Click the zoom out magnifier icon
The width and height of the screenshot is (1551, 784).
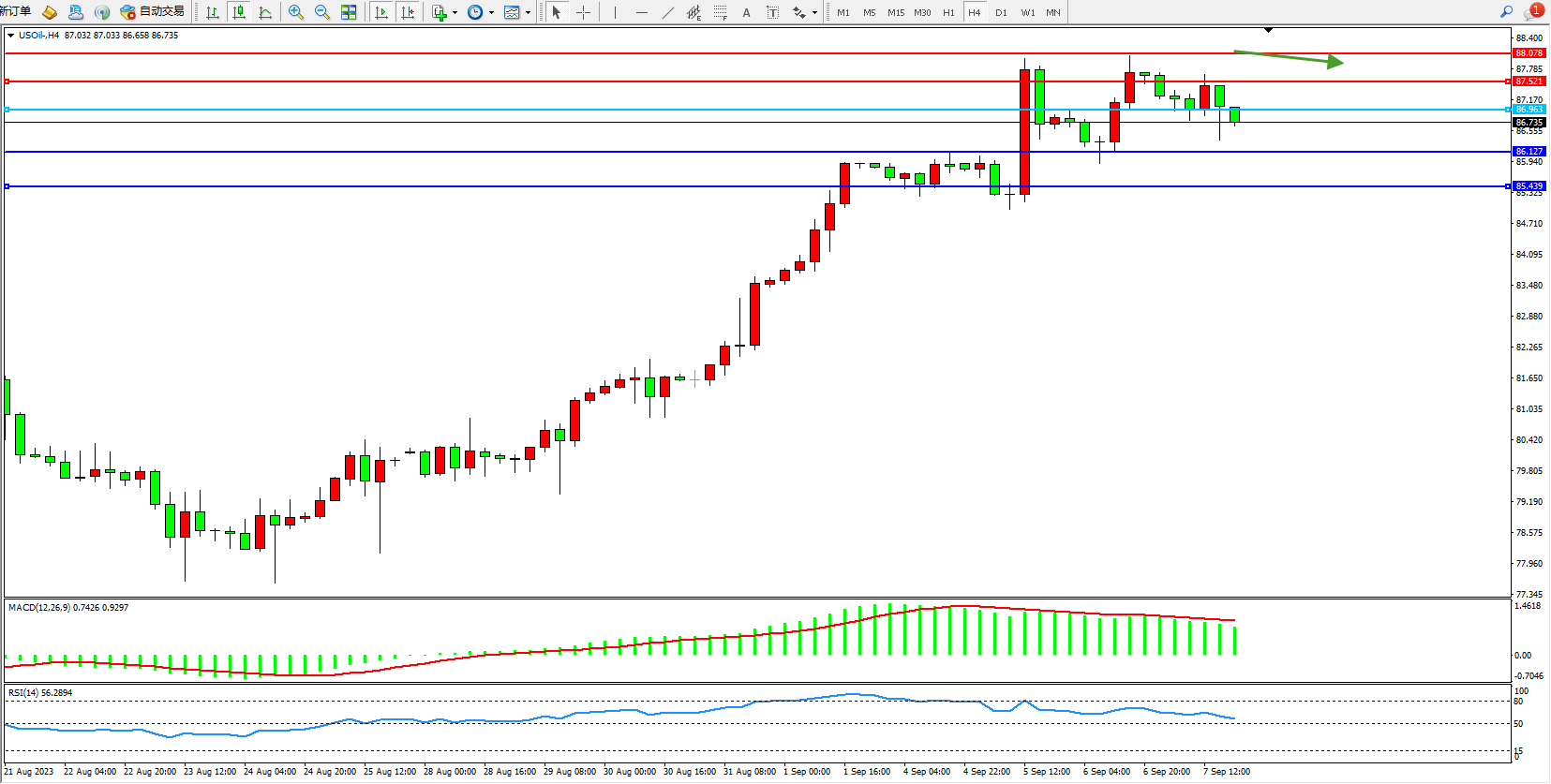(322, 12)
